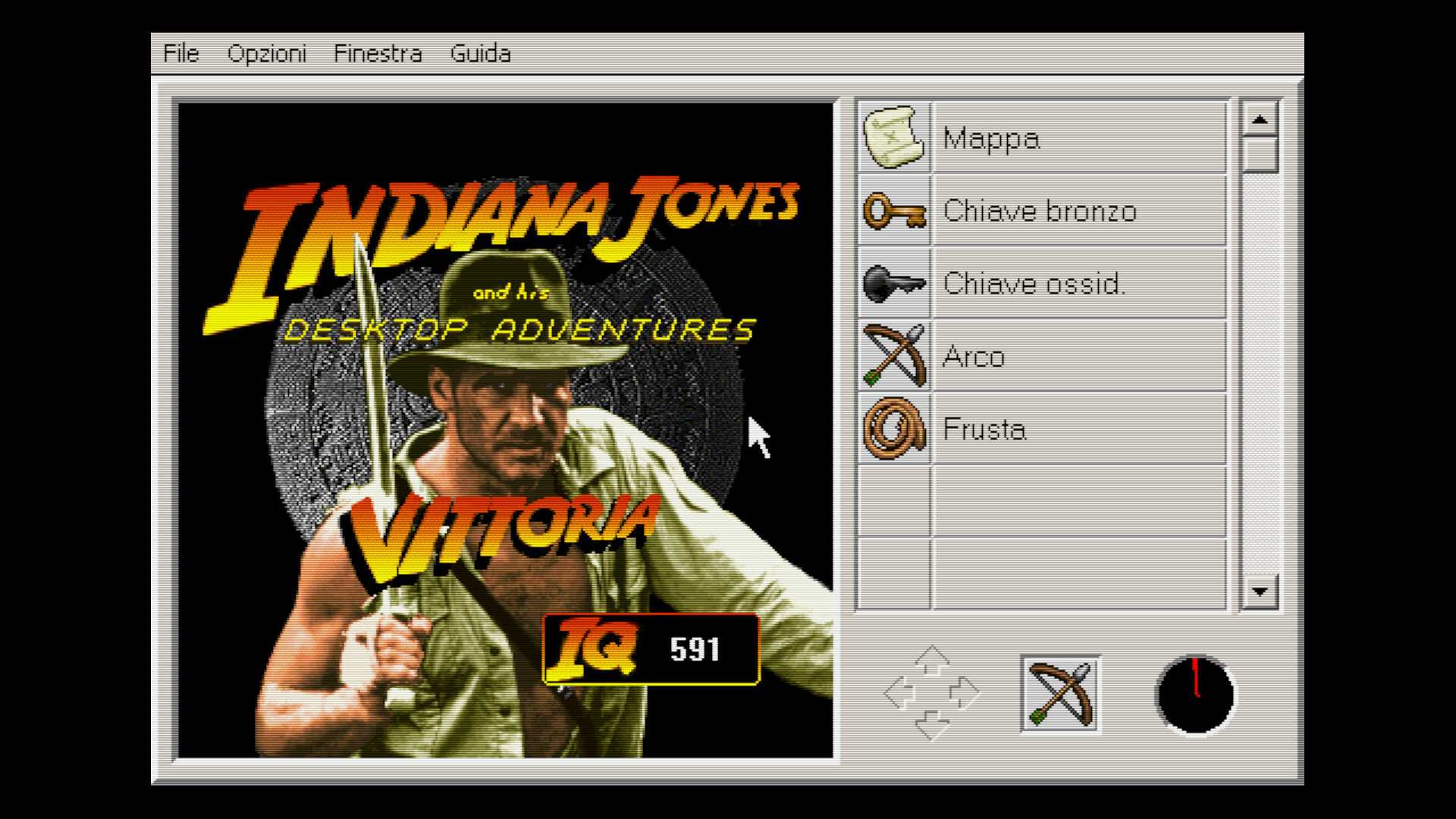The image size is (1456, 819).
Task: Select the Arco bow icon in inventory
Action: 895,356
